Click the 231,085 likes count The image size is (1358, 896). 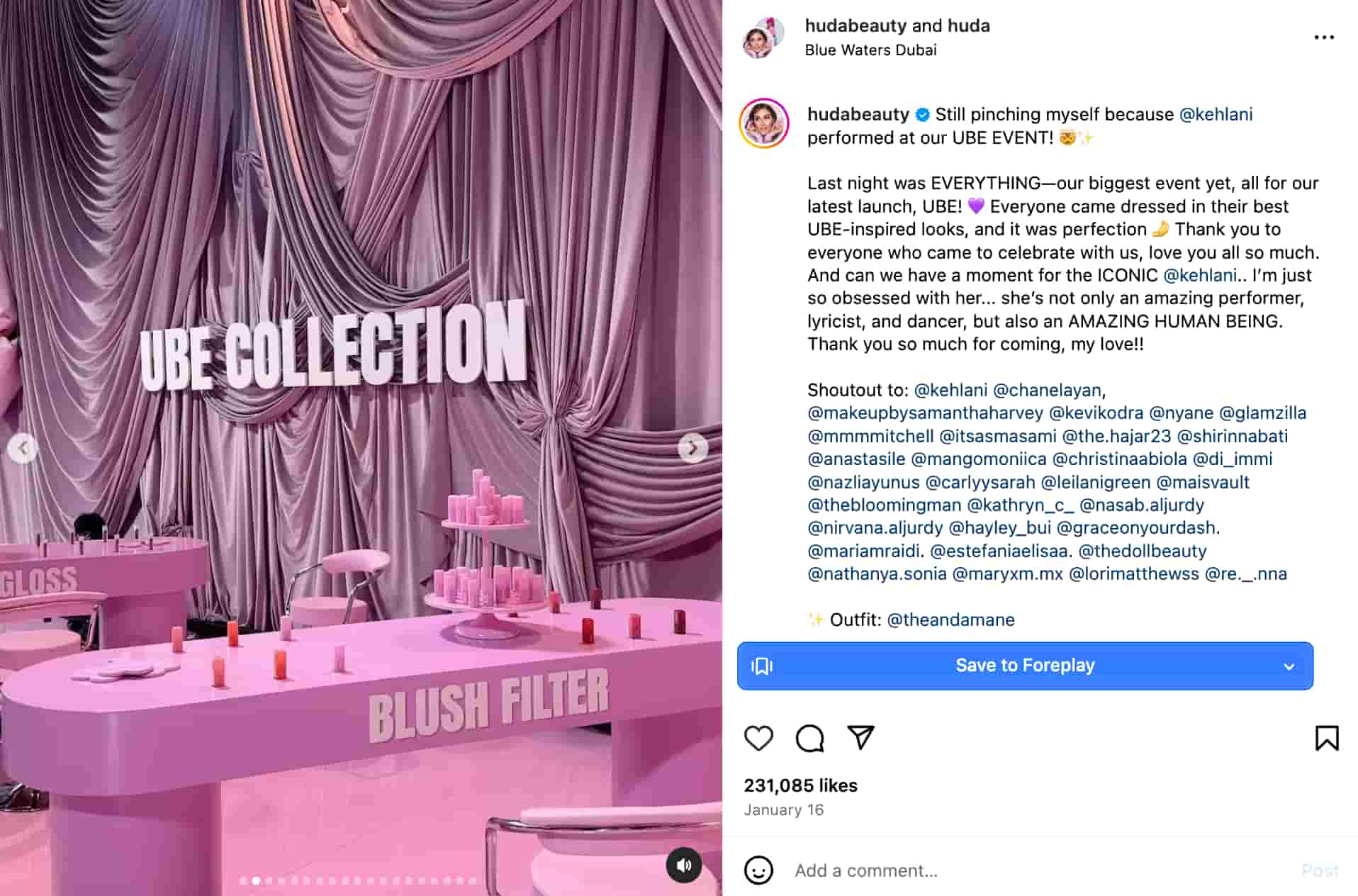click(x=799, y=785)
